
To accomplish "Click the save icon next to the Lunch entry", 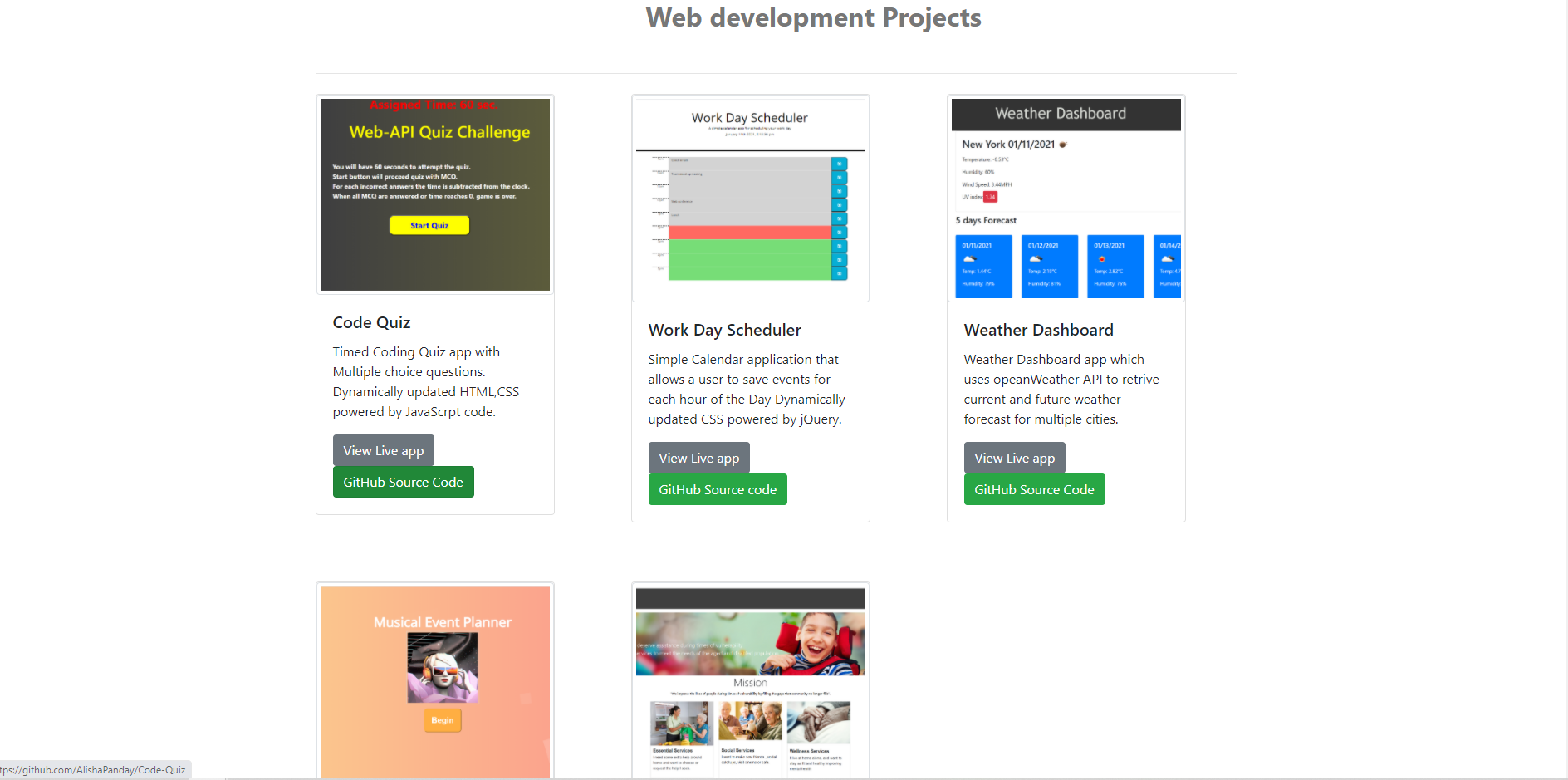I will (x=839, y=218).
